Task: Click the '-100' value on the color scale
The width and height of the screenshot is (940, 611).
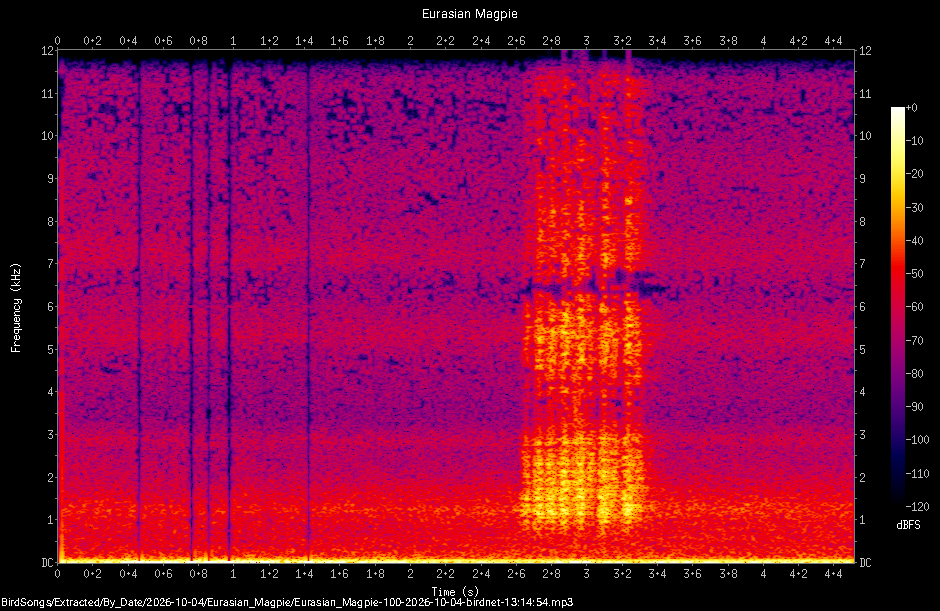Action: 917,440
